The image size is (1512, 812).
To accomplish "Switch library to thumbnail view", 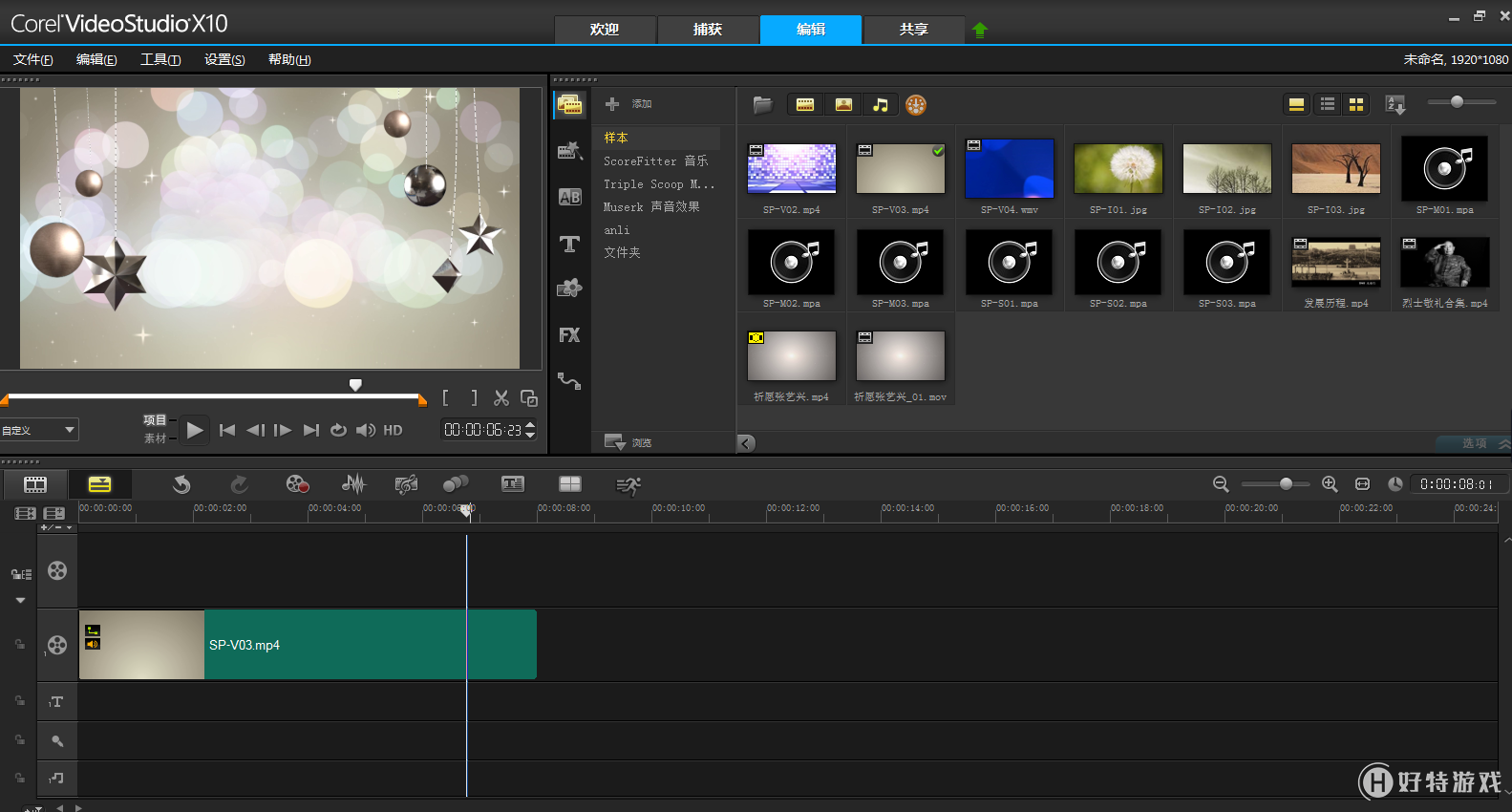I will click(x=1356, y=104).
